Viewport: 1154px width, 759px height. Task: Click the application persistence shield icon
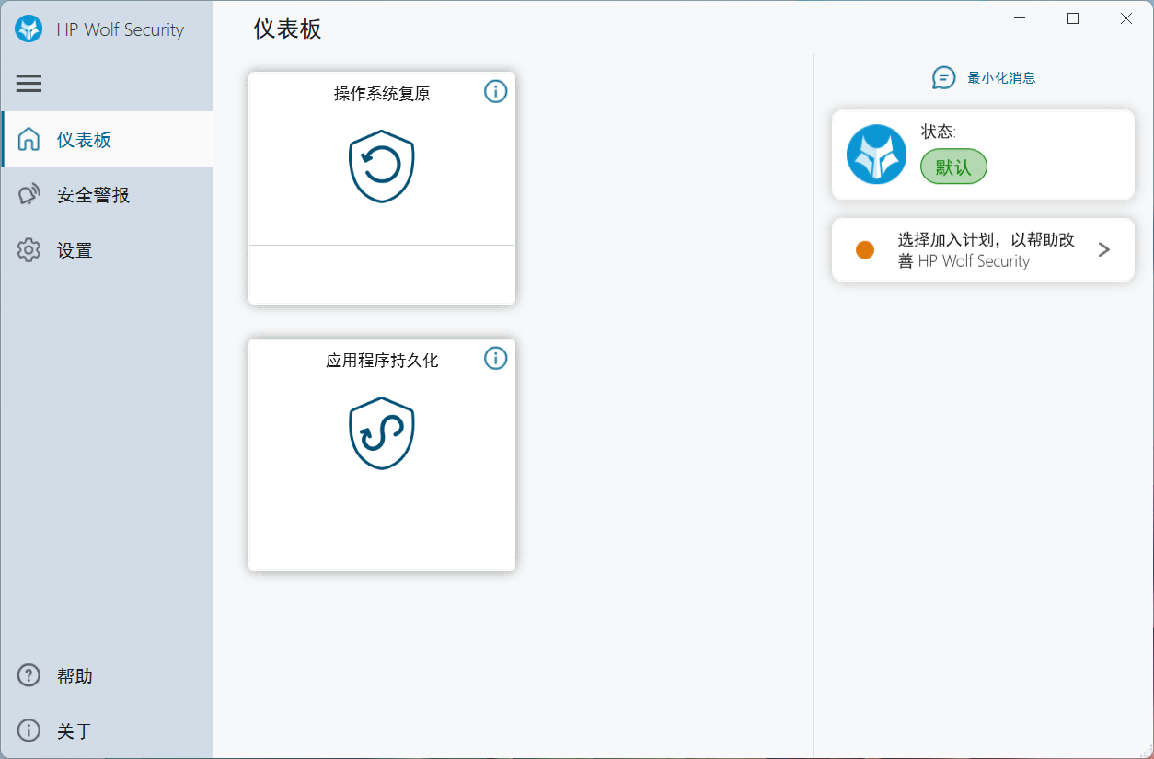(x=381, y=433)
